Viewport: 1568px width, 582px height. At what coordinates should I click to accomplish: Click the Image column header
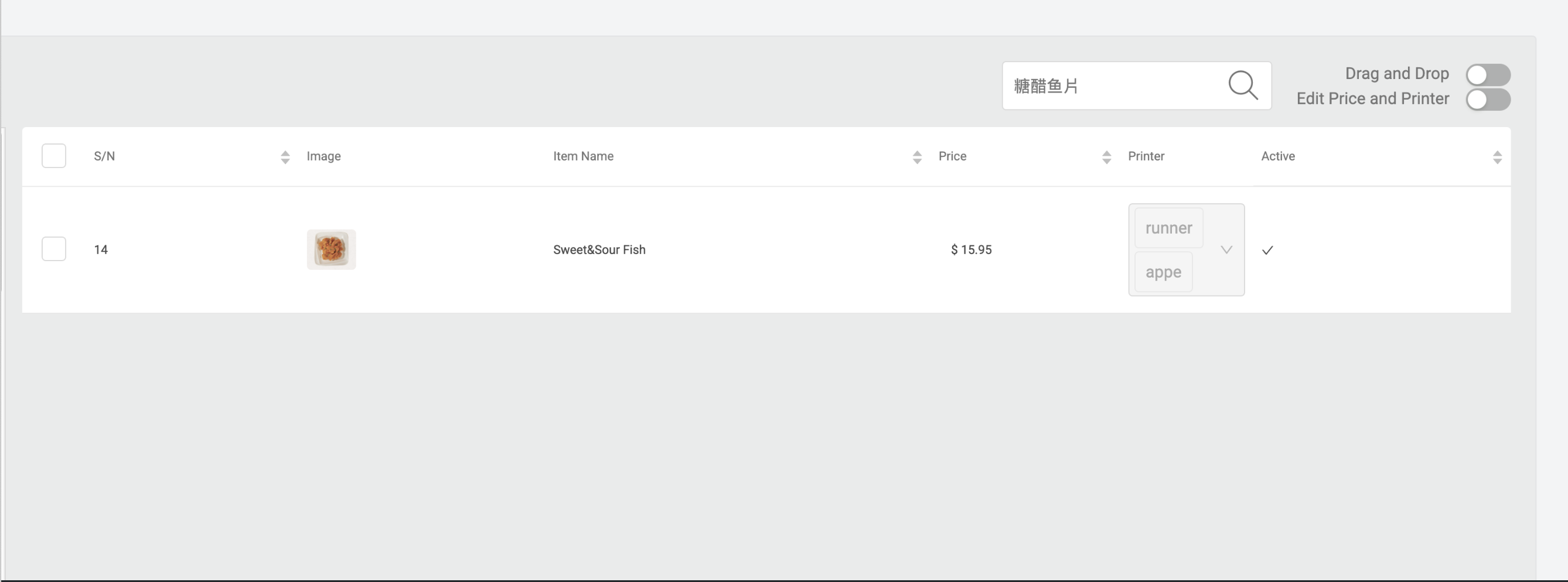[323, 156]
